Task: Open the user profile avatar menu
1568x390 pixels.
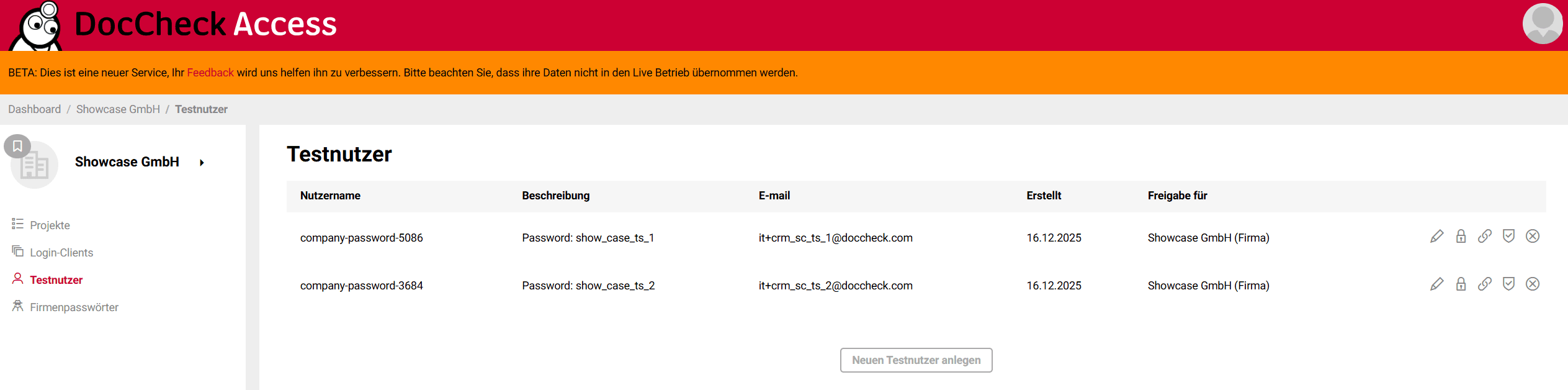Action: click(1543, 24)
